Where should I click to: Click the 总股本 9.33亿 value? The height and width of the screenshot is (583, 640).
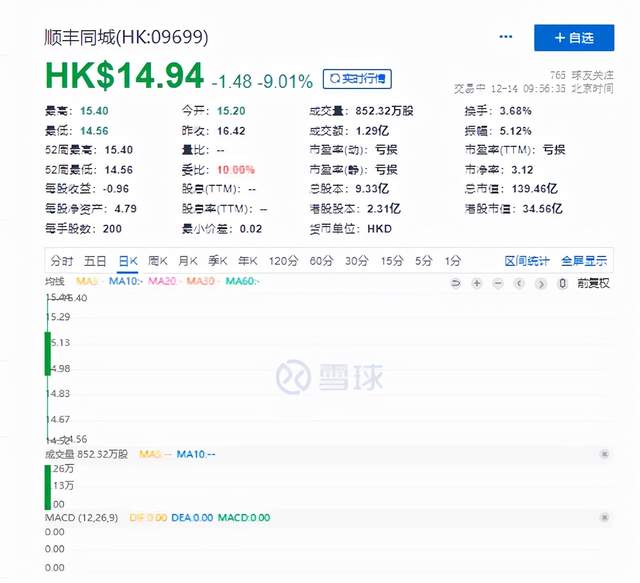click(x=372, y=189)
